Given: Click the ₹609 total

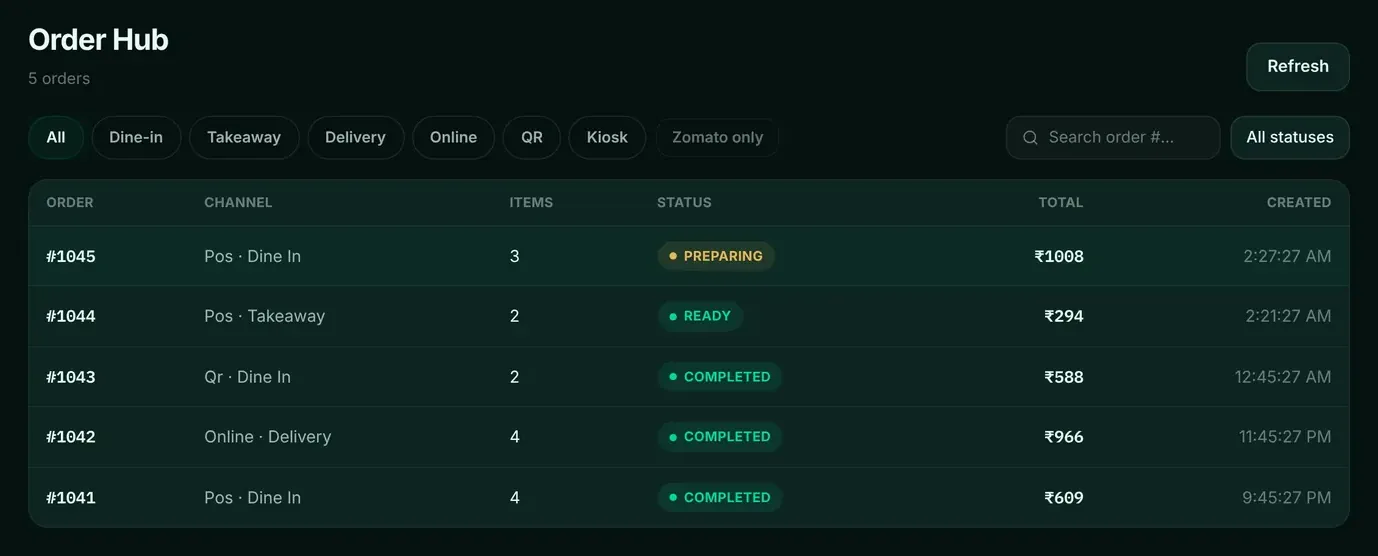Looking at the screenshot, I should point(1064,497).
